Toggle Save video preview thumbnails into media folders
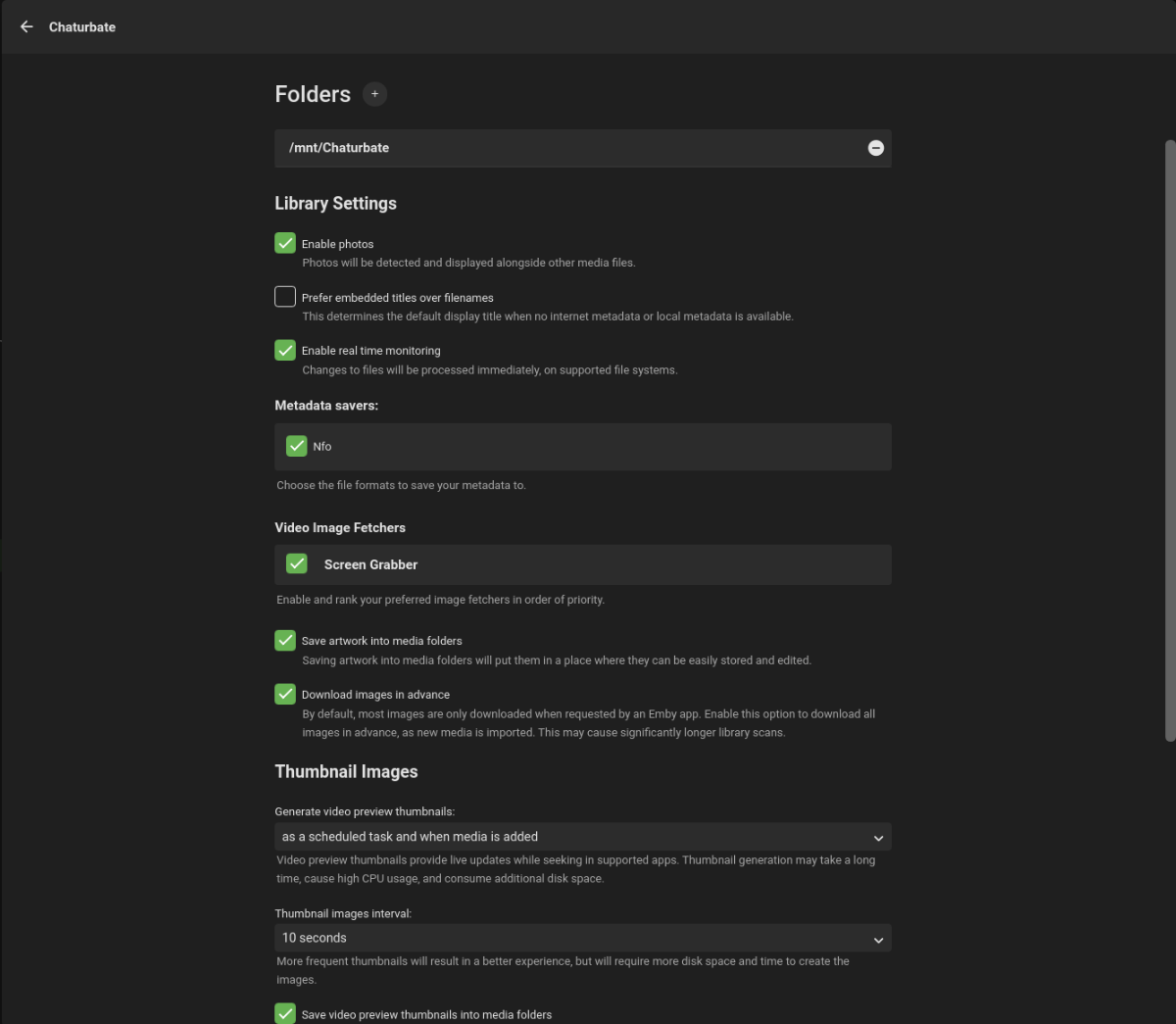The image size is (1176, 1024). click(285, 1013)
